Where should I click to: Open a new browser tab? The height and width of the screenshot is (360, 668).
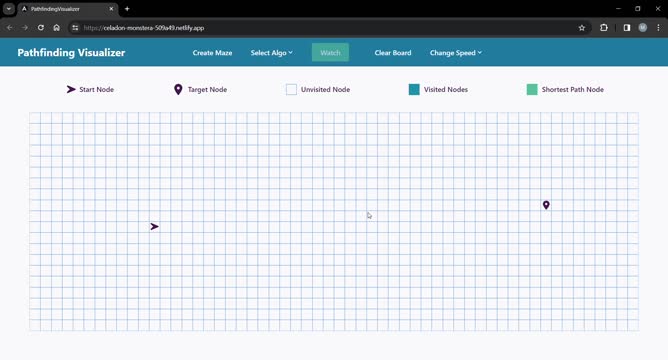point(127,9)
